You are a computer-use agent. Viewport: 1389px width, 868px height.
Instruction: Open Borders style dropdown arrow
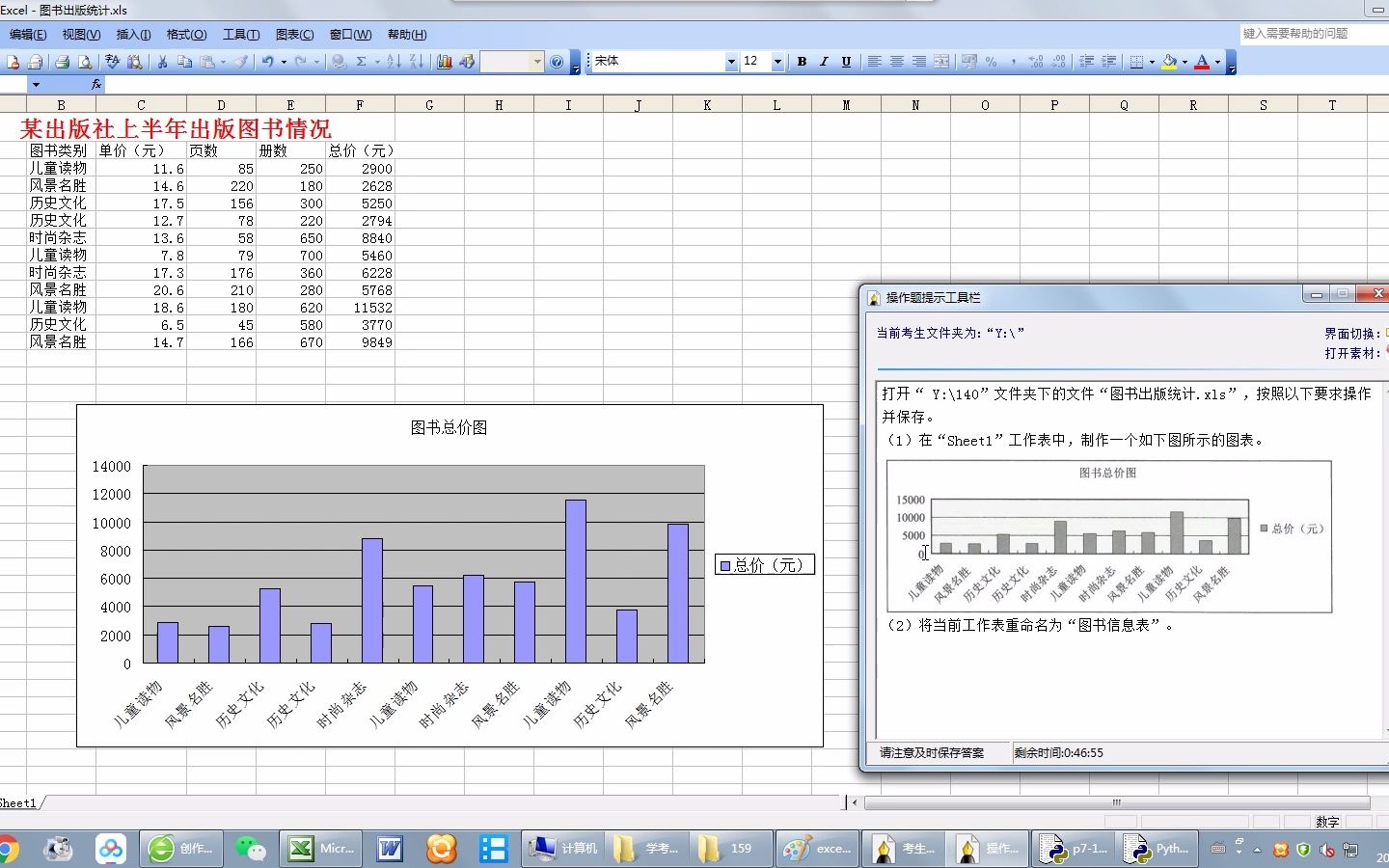coord(1152,62)
